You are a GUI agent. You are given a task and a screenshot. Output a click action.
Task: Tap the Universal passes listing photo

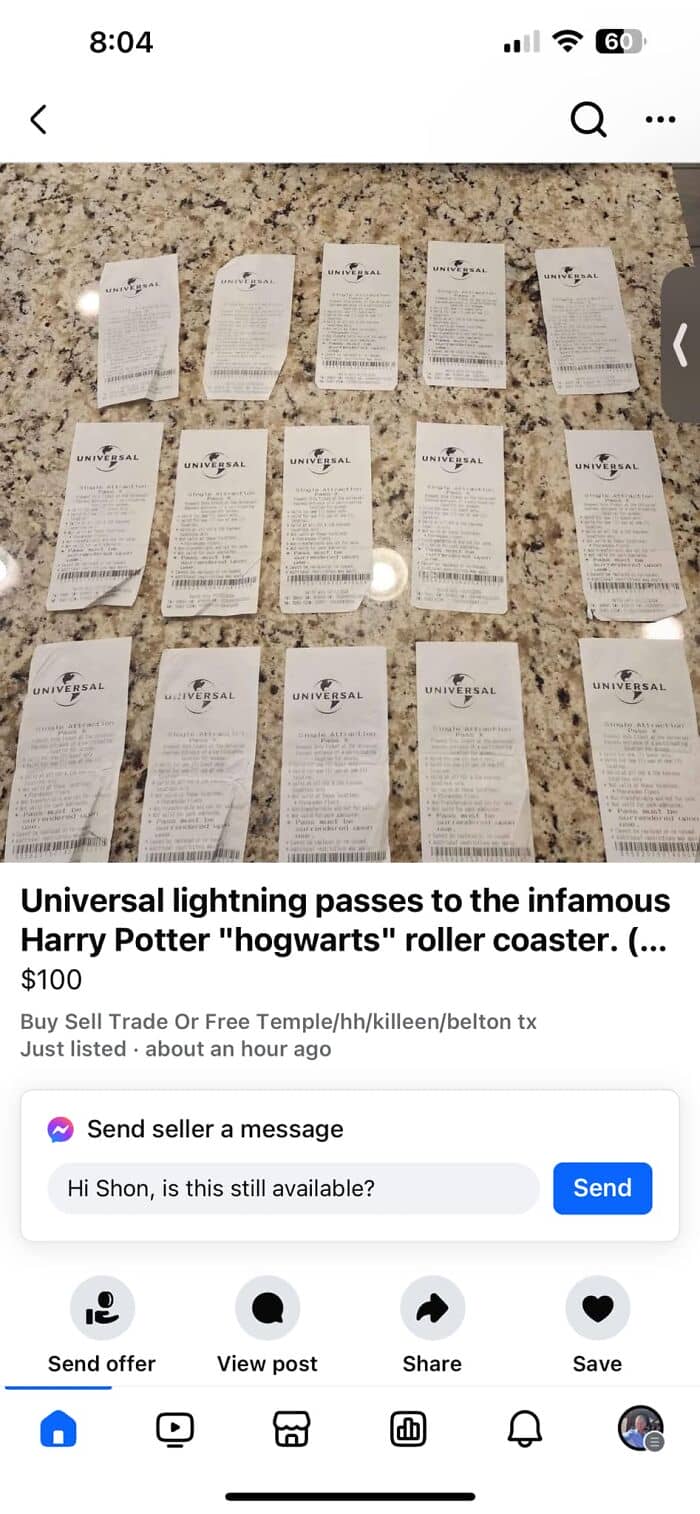pyautogui.click(x=350, y=512)
